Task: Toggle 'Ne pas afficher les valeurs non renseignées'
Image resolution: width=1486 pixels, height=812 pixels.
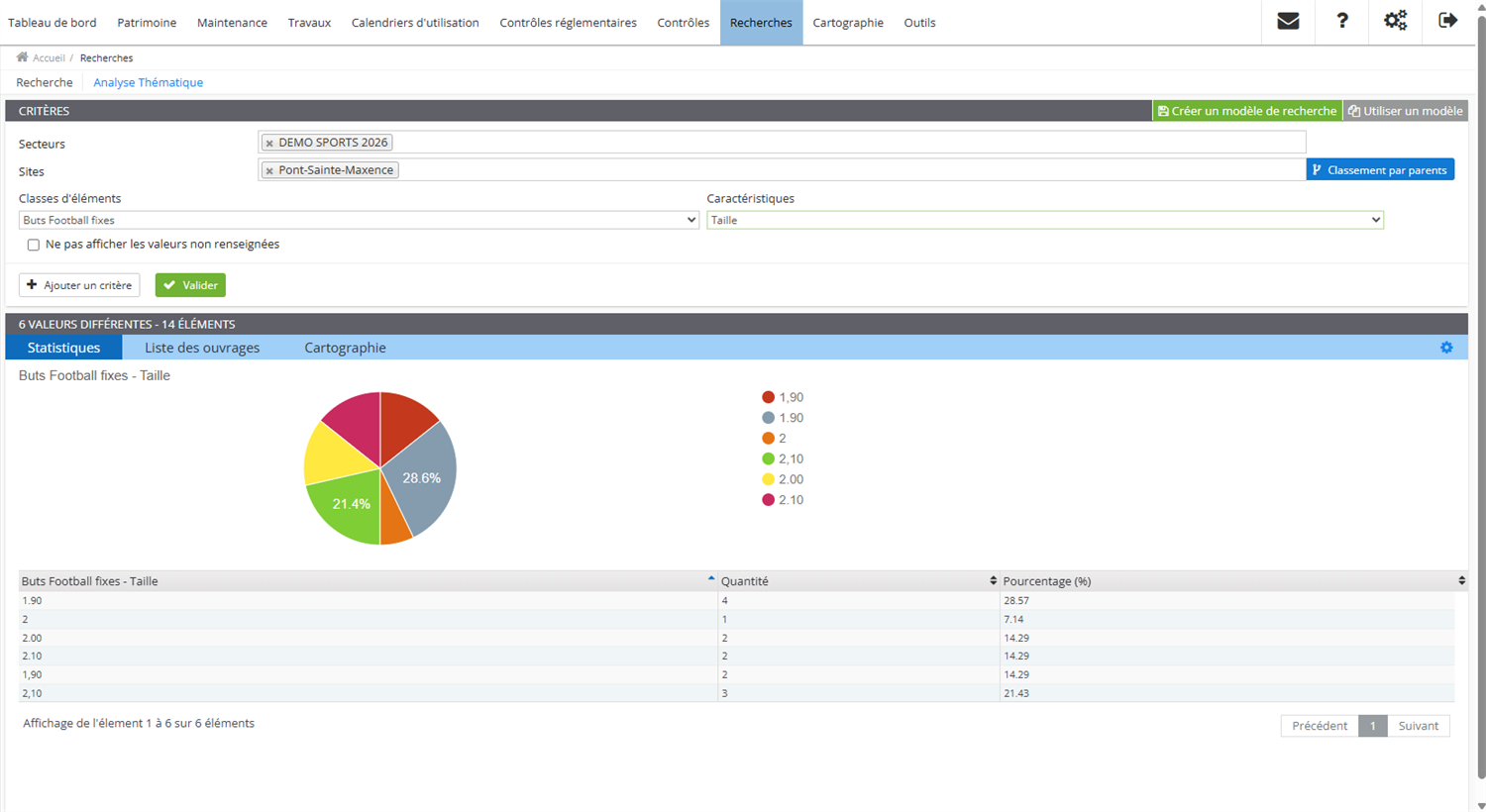Action: 34,245
